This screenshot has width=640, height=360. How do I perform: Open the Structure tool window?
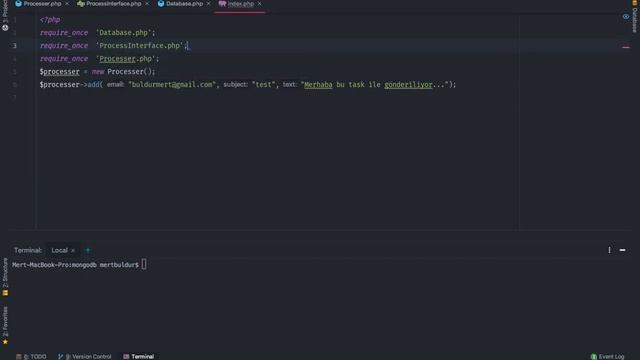(x=5, y=277)
